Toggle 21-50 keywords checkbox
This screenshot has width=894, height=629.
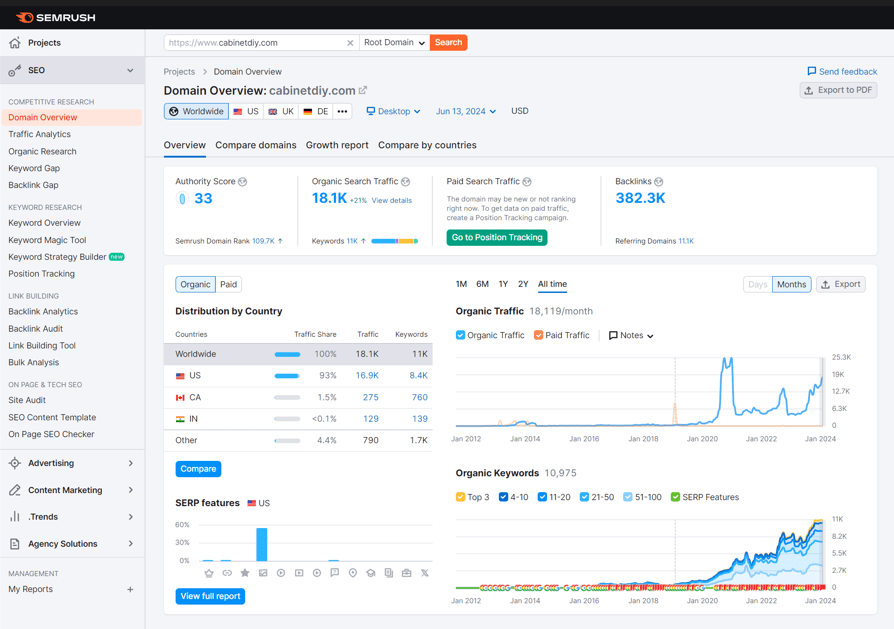(584, 497)
